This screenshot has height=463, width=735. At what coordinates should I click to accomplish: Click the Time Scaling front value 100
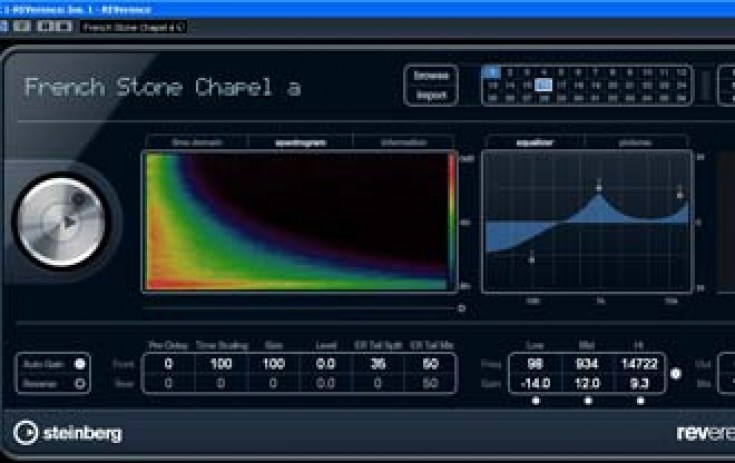pos(221,364)
